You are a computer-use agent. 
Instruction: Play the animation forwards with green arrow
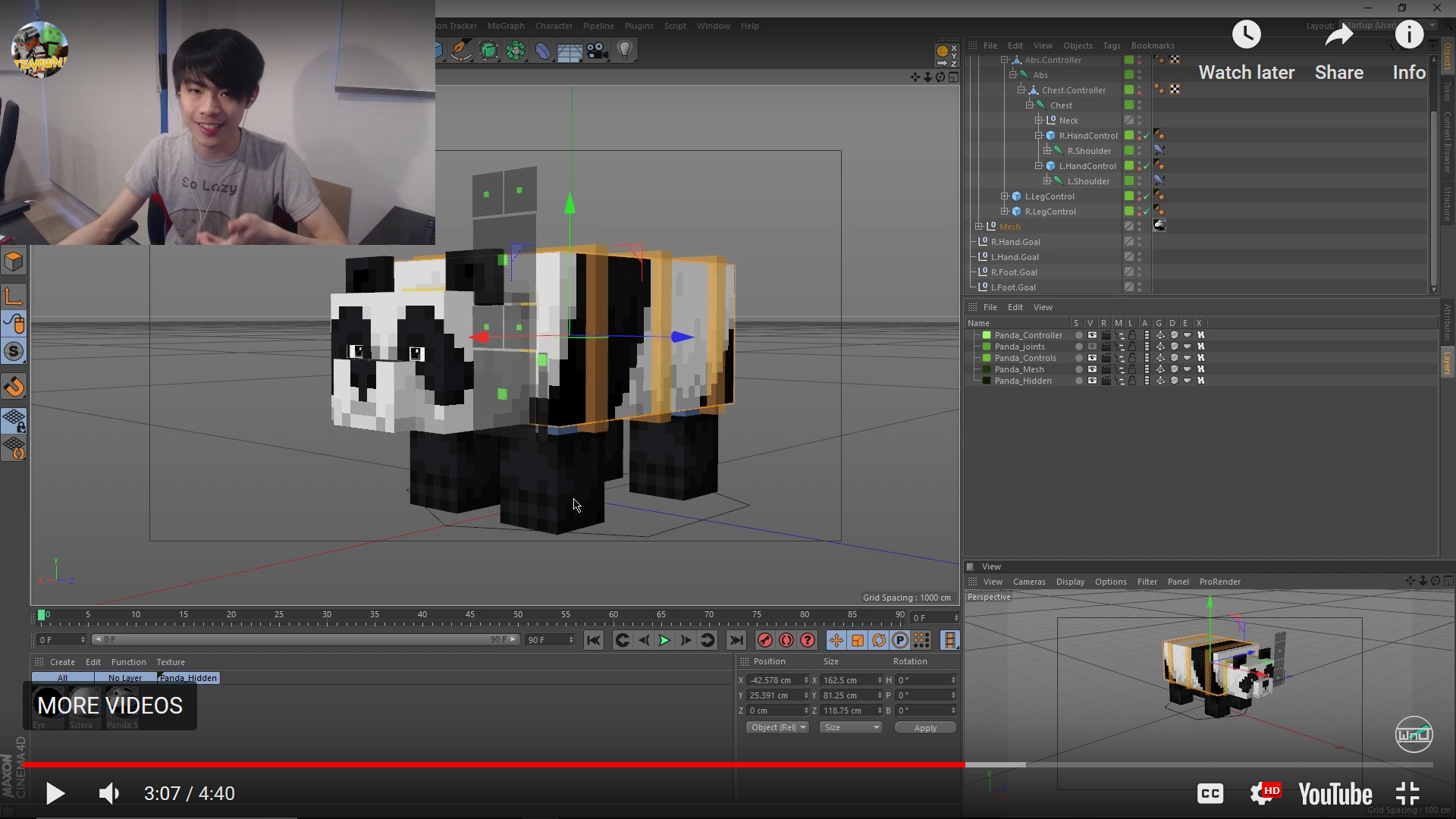point(664,641)
